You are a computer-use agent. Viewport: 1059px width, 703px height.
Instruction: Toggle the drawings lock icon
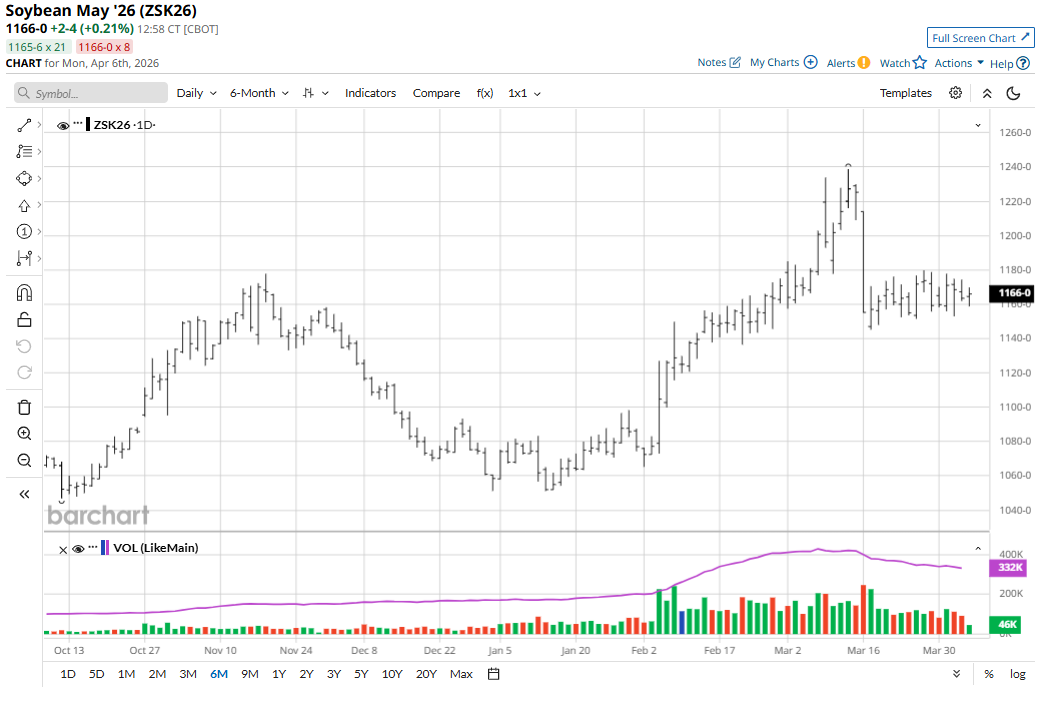point(24,319)
